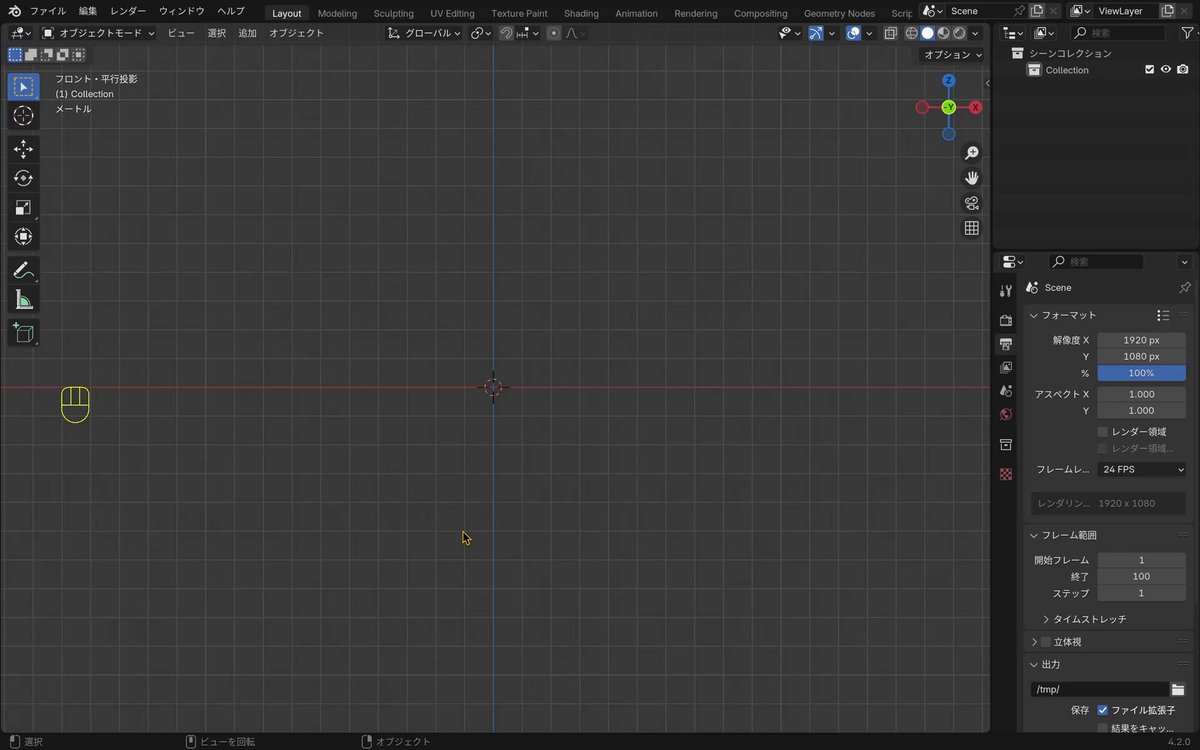Select the Add Cube tool

(23, 333)
